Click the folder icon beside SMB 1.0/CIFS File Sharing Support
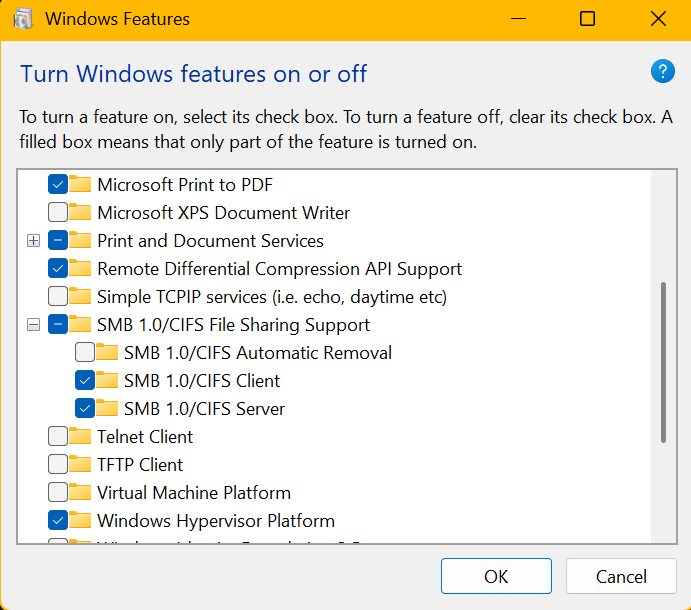 [x=80, y=324]
